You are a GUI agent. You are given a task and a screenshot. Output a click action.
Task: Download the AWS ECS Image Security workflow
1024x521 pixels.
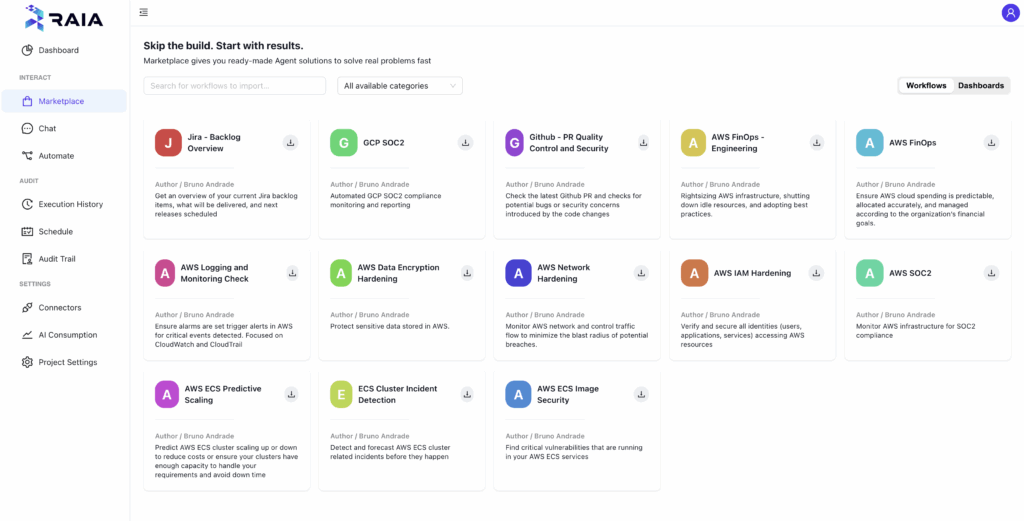click(x=642, y=394)
